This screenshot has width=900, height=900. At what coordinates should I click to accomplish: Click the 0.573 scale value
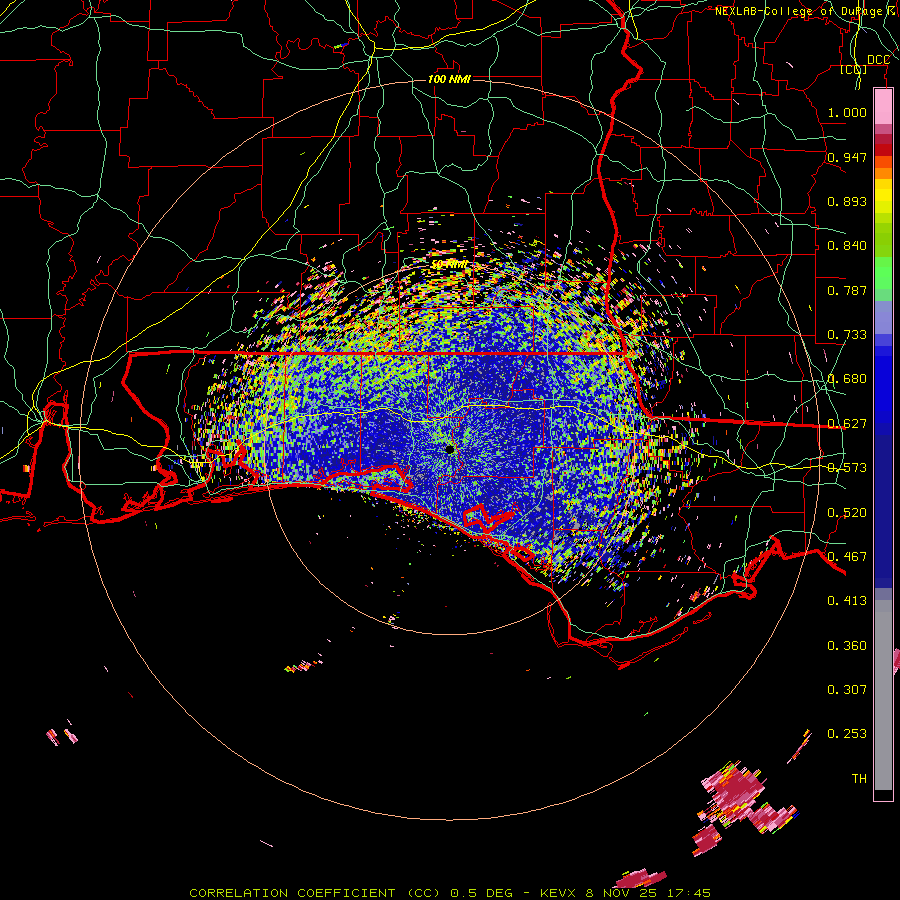point(847,468)
